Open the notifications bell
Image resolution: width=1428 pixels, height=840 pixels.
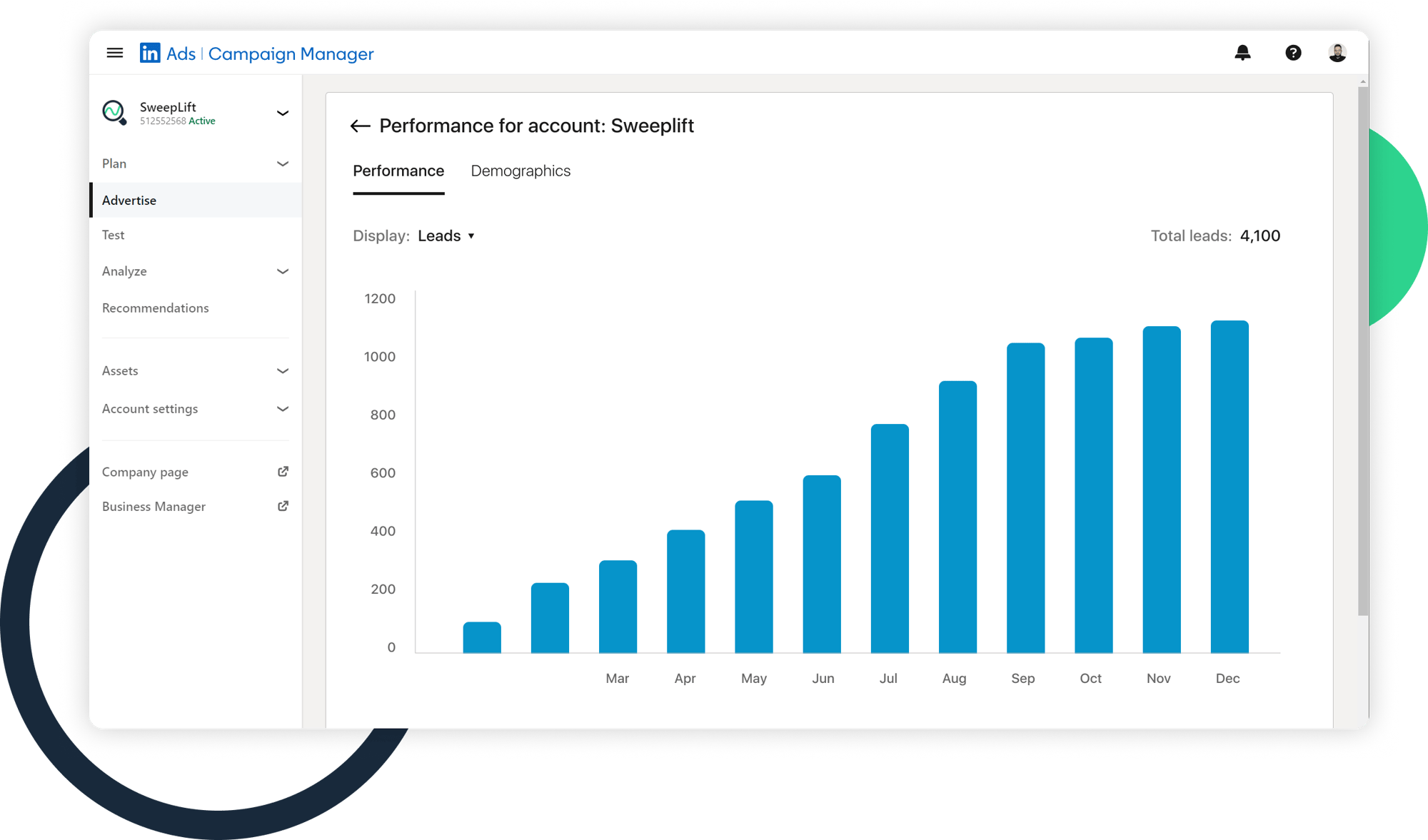point(1242,53)
